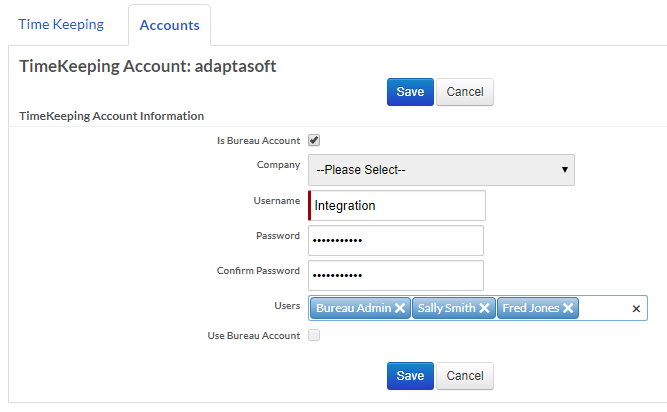Switch to the Time Keeping tab
Image resolution: width=667 pixels, height=412 pixels.
[x=61, y=24]
